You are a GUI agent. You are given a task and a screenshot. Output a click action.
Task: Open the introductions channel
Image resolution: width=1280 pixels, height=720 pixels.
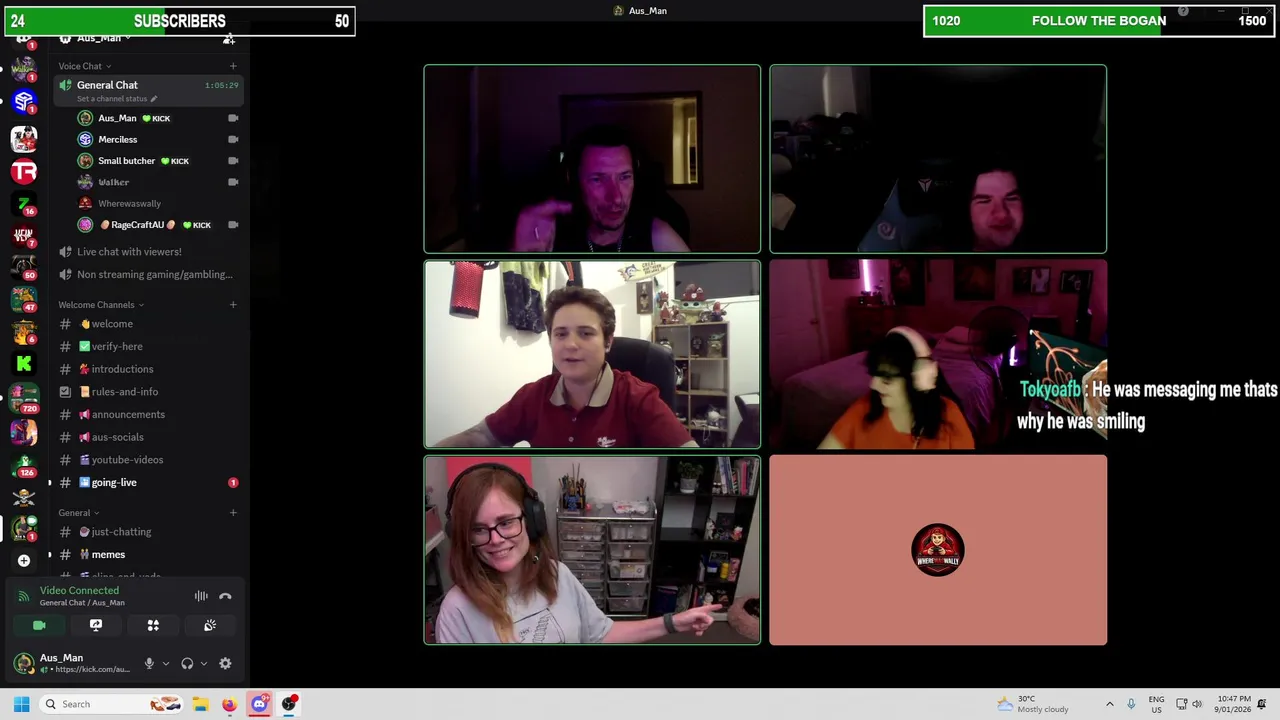tap(148, 369)
